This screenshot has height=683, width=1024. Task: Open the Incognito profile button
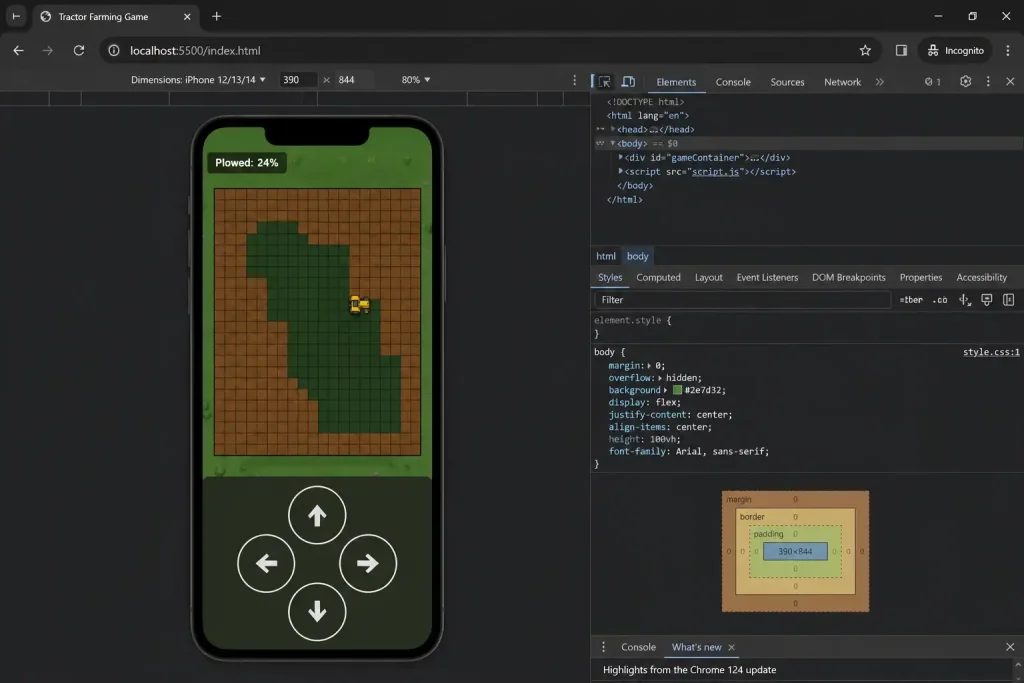pos(955,50)
